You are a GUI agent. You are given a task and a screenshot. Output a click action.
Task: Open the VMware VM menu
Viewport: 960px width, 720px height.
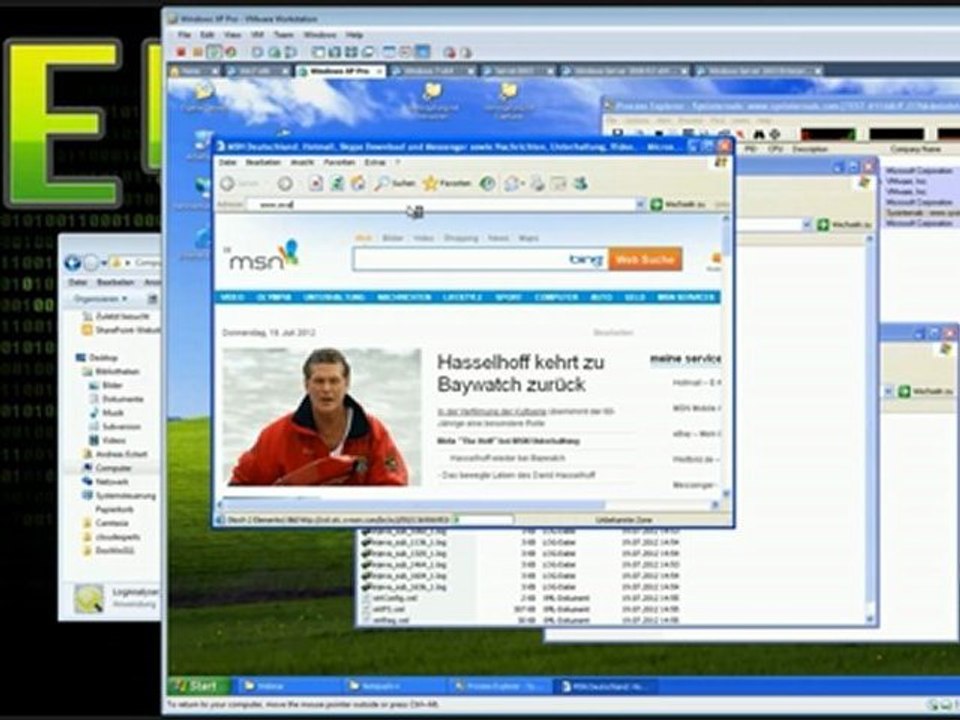(257, 35)
